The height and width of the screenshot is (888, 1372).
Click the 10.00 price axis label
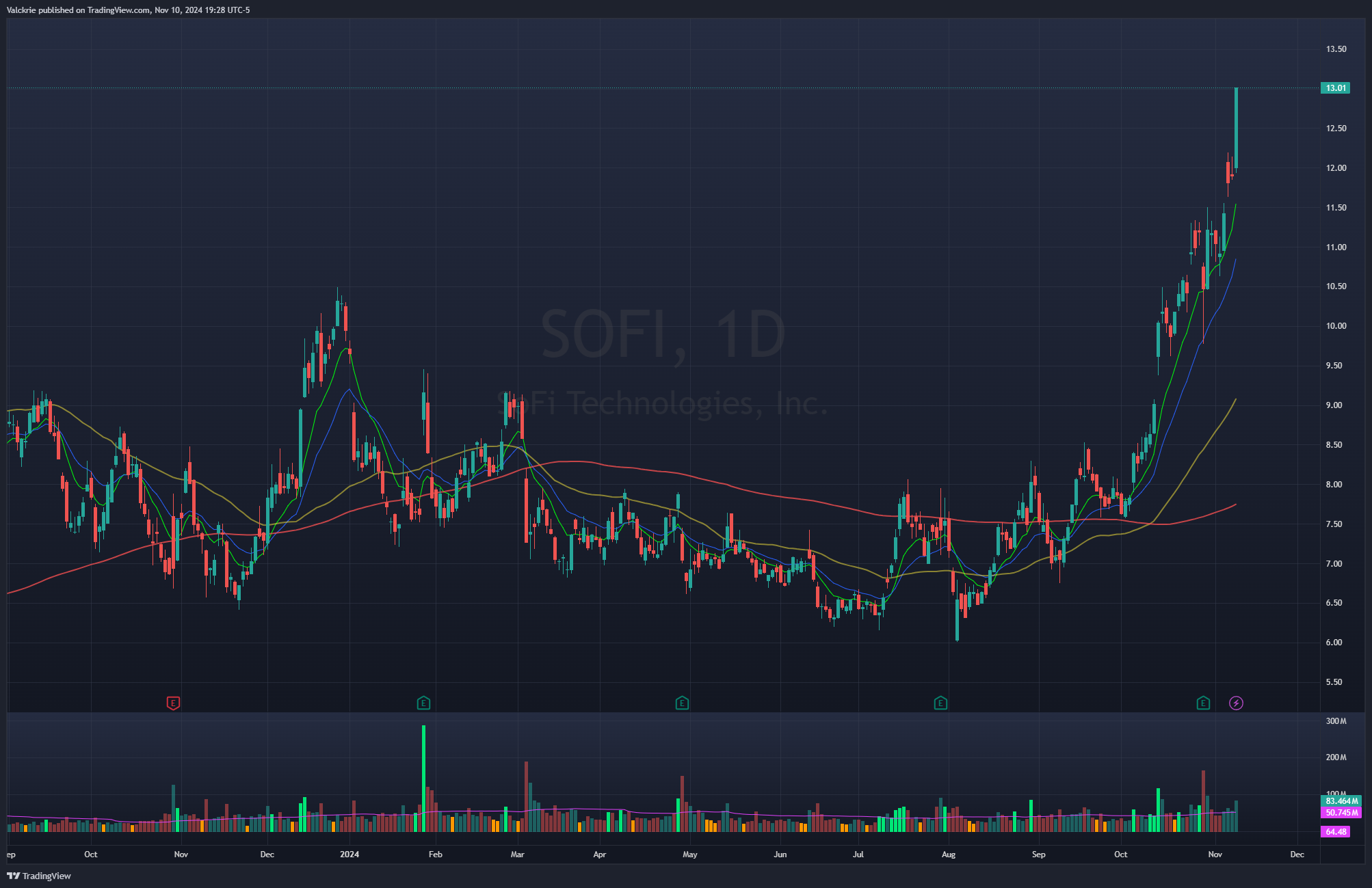(1336, 326)
